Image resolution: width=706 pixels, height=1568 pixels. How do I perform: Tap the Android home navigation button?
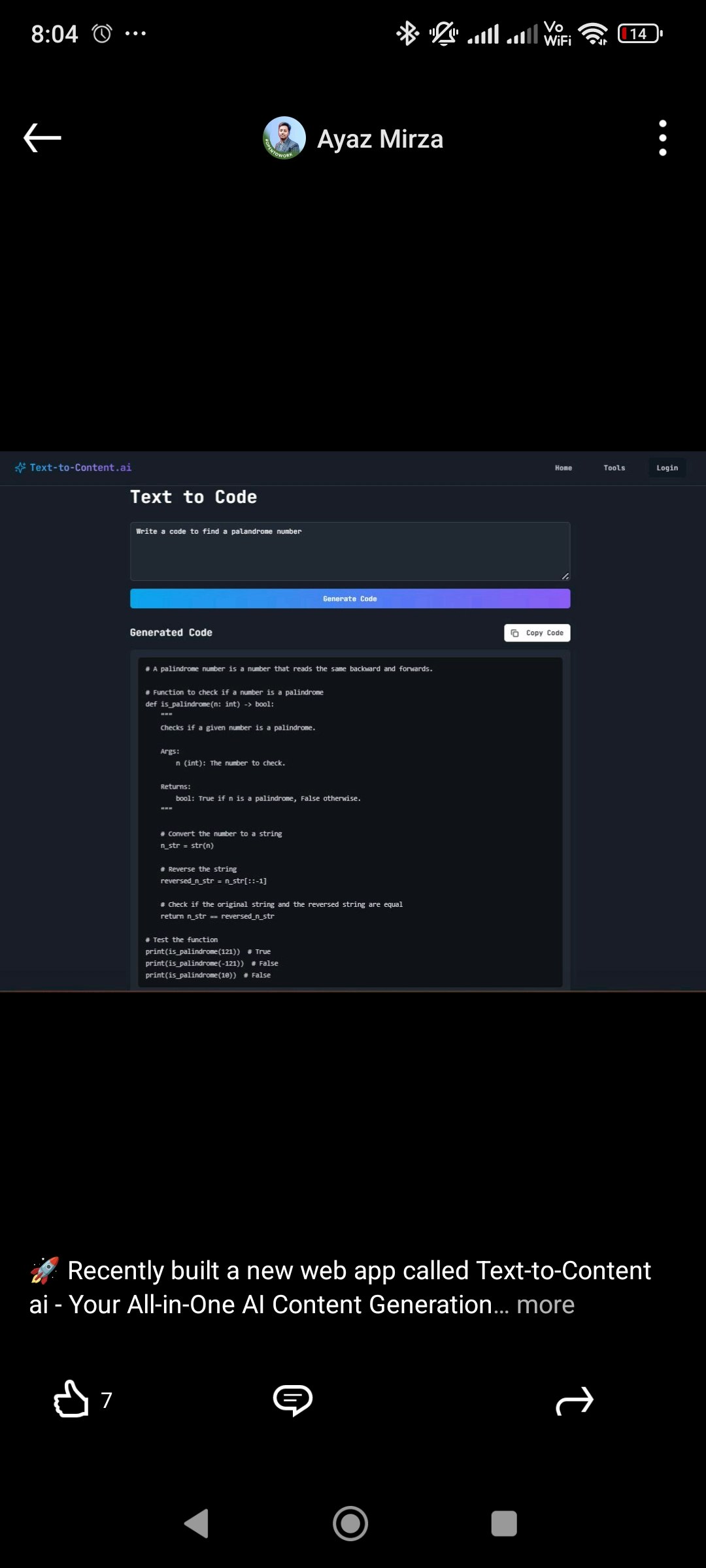350,1524
